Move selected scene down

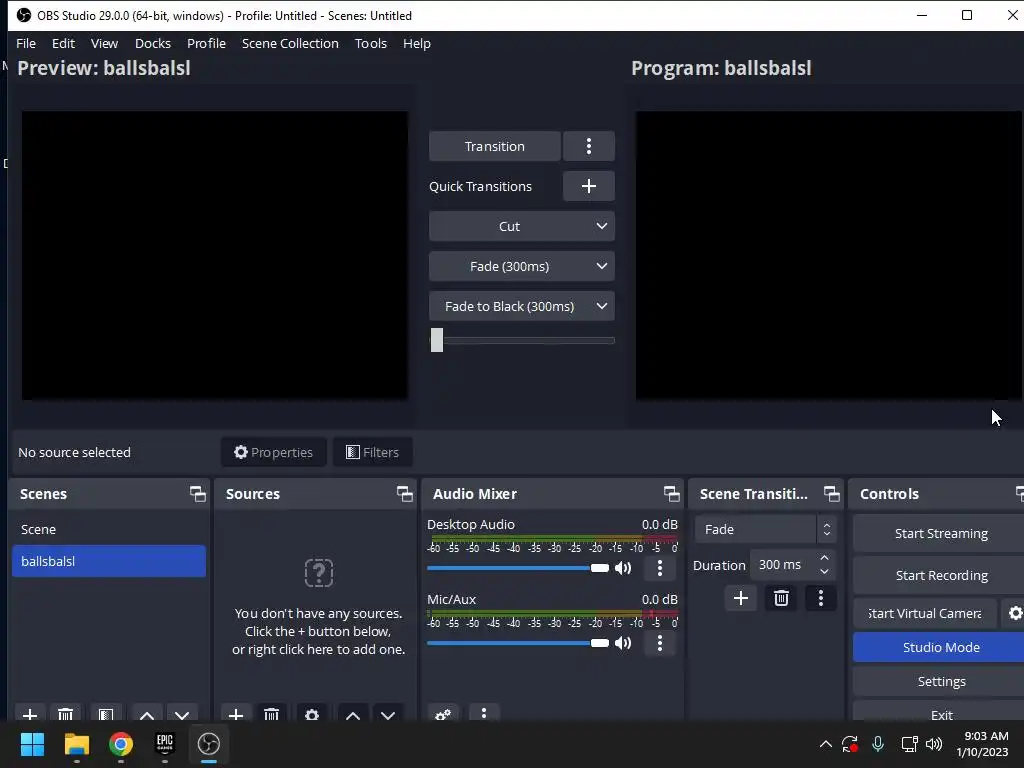(x=182, y=714)
